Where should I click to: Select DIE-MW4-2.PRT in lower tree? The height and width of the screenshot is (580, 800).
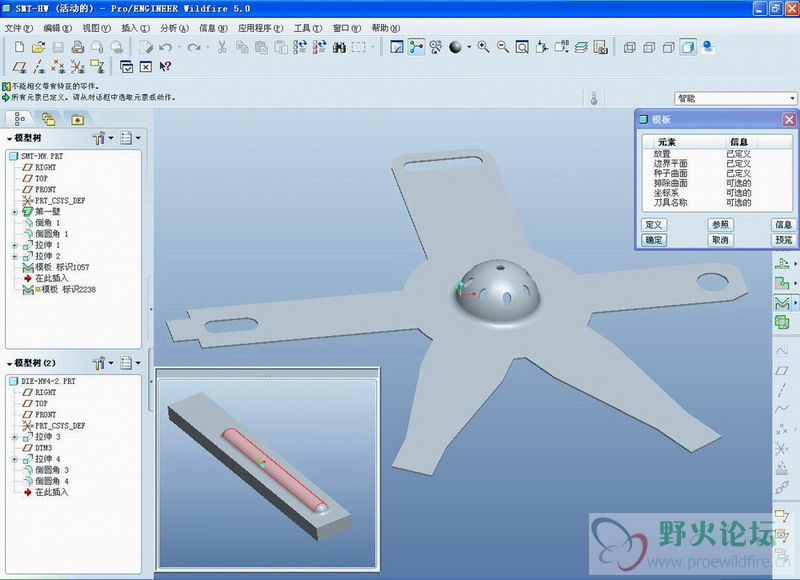42,381
